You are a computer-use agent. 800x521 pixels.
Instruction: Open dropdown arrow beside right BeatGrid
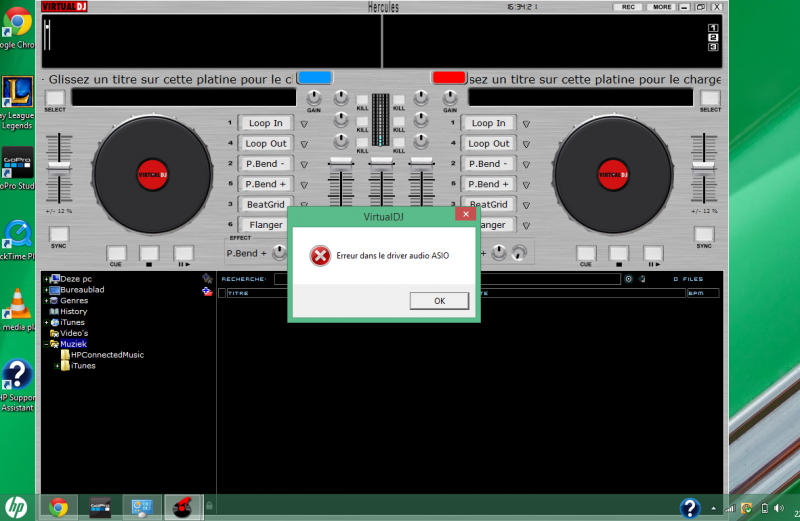point(527,206)
